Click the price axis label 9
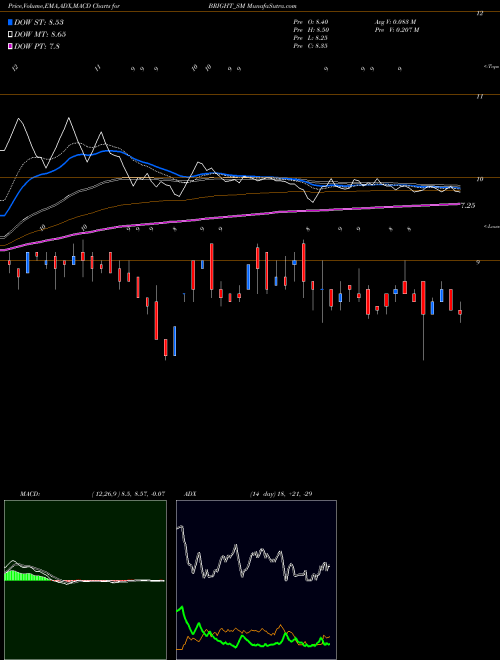The height and width of the screenshot is (660, 500). [x=478, y=262]
